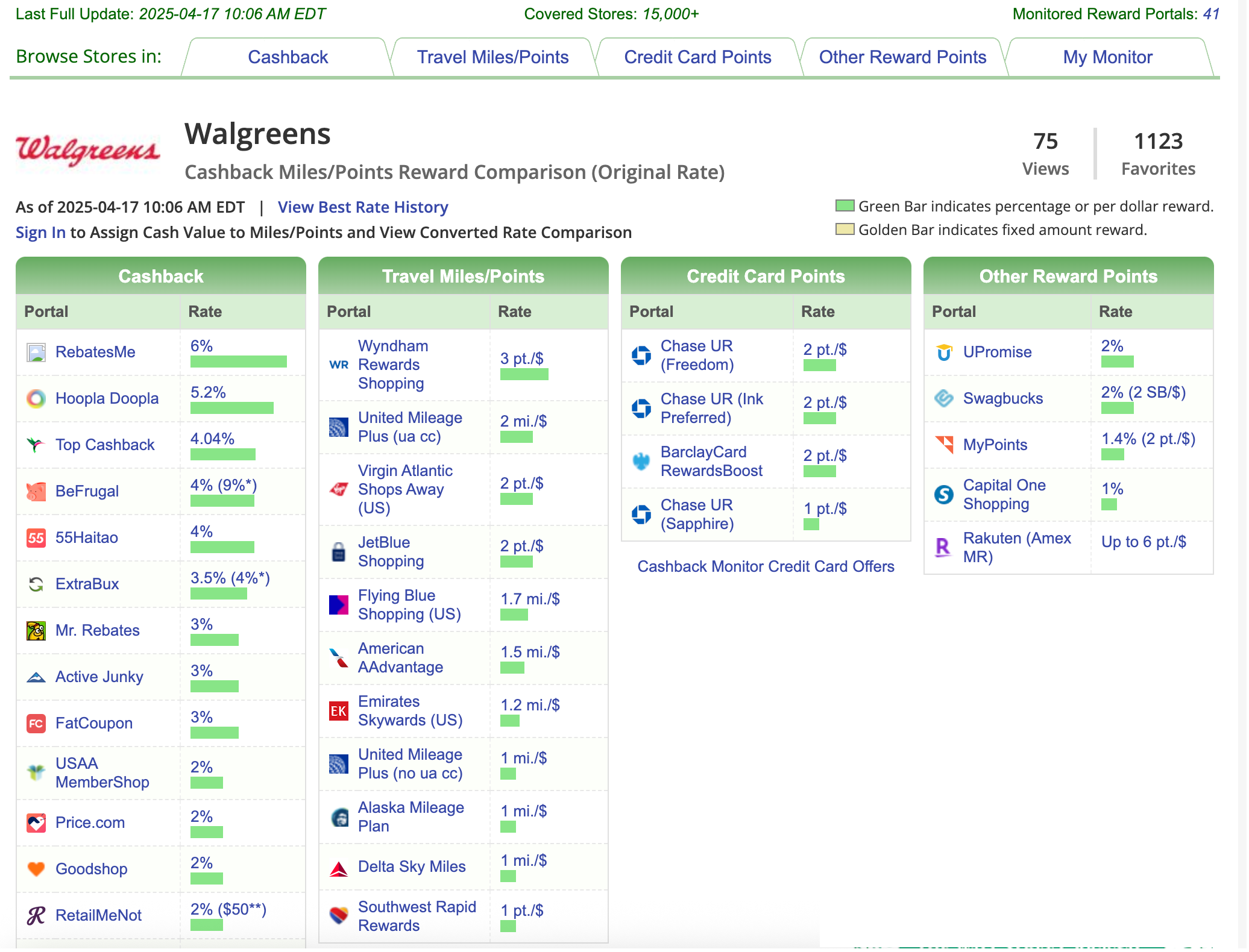Click the RebatesMe portal icon

[36, 352]
